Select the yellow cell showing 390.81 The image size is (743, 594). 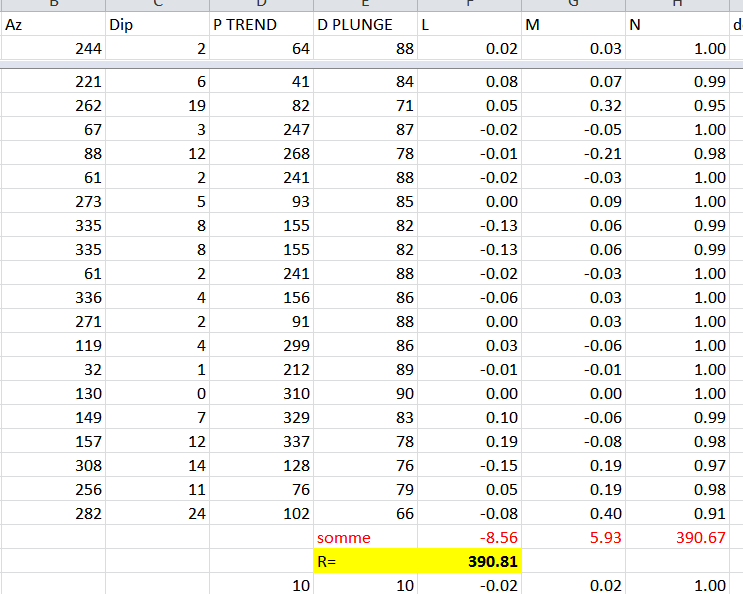click(x=469, y=562)
